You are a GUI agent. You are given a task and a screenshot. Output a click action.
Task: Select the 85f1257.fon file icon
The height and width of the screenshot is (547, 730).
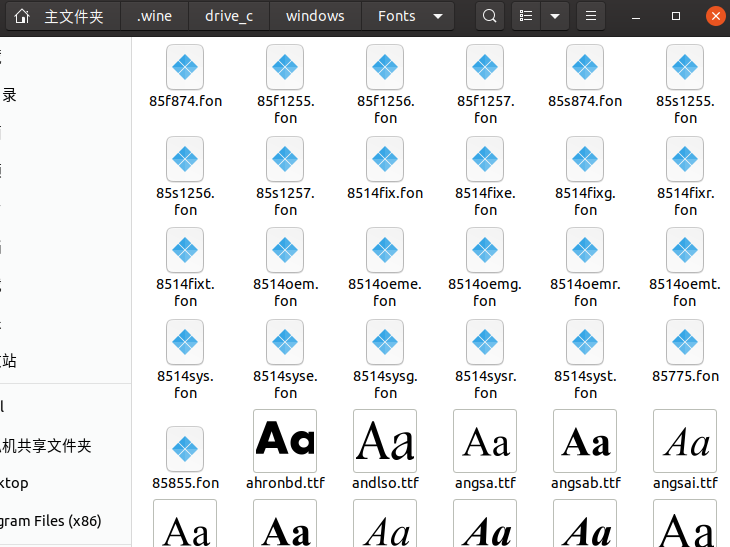tap(485, 67)
